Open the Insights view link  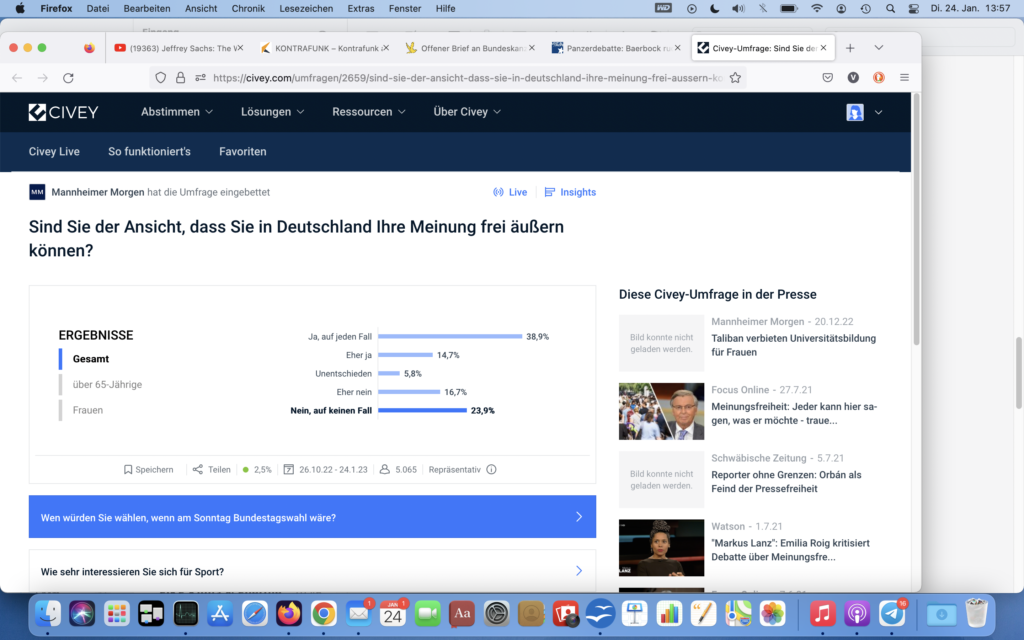[x=570, y=192]
